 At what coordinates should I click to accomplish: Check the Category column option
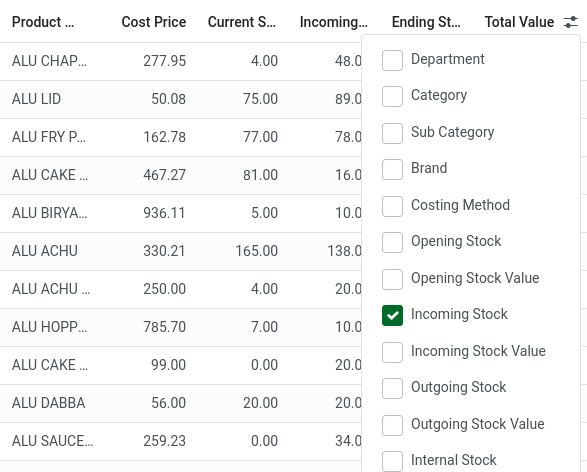392,97
